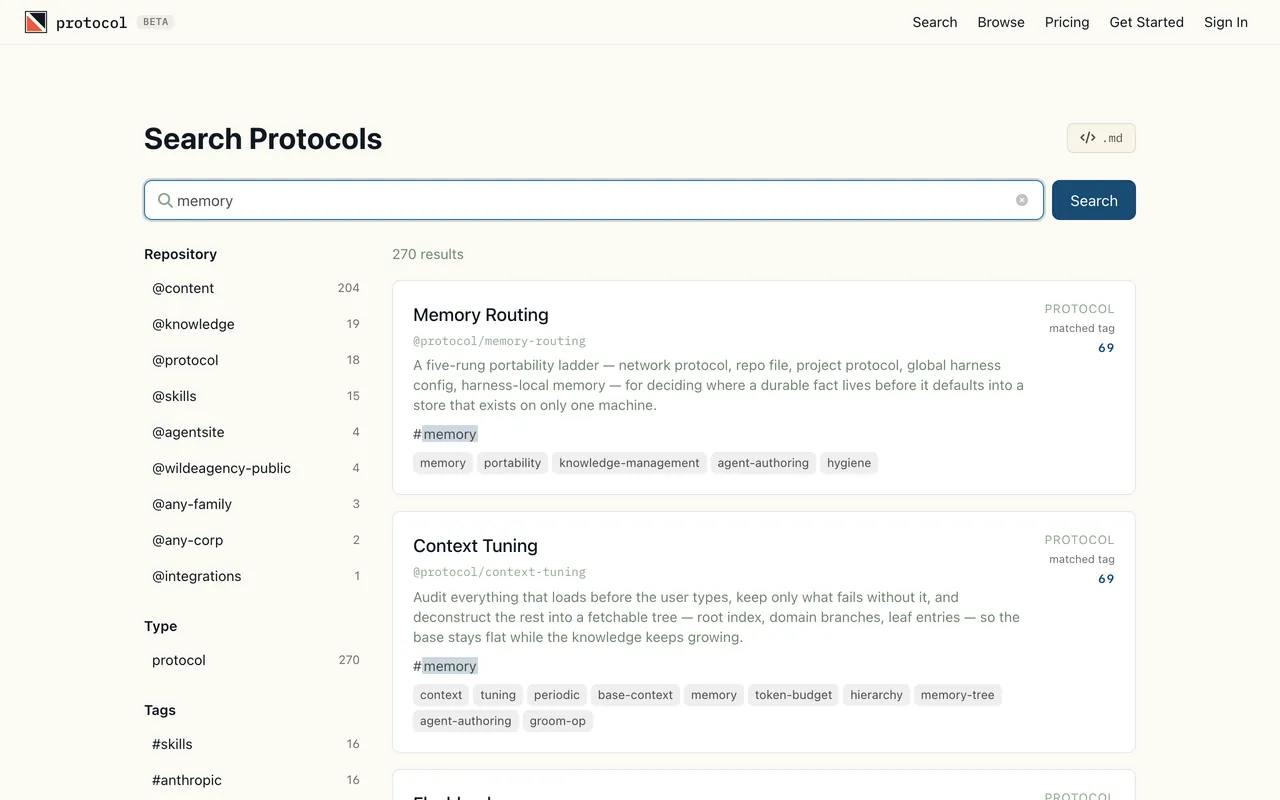Filter by @skills repository
The width and height of the screenshot is (1280, 800).
(x=255, y=396)
